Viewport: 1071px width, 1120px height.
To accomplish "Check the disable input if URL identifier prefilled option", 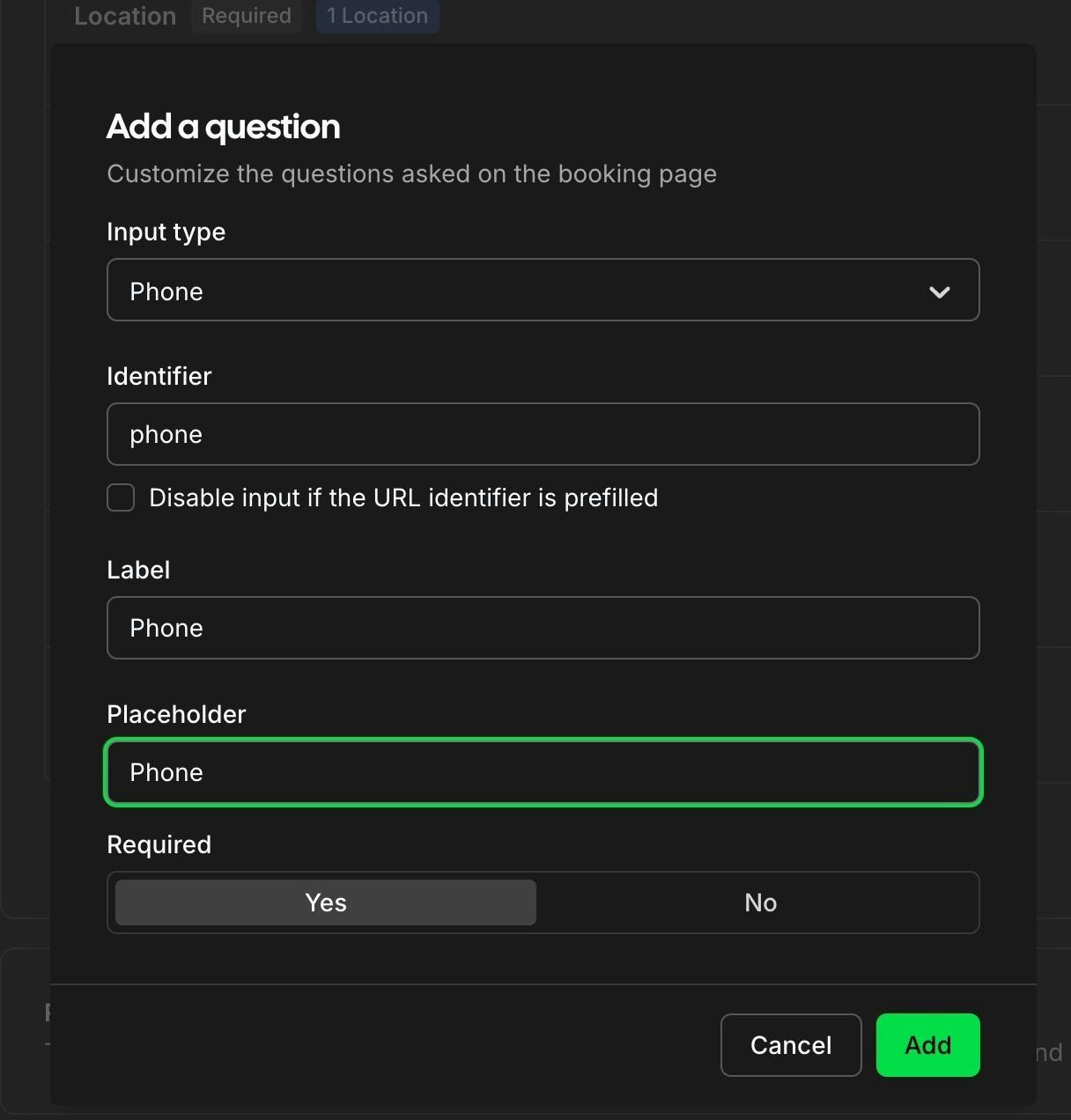I will [x=120, y=497].
